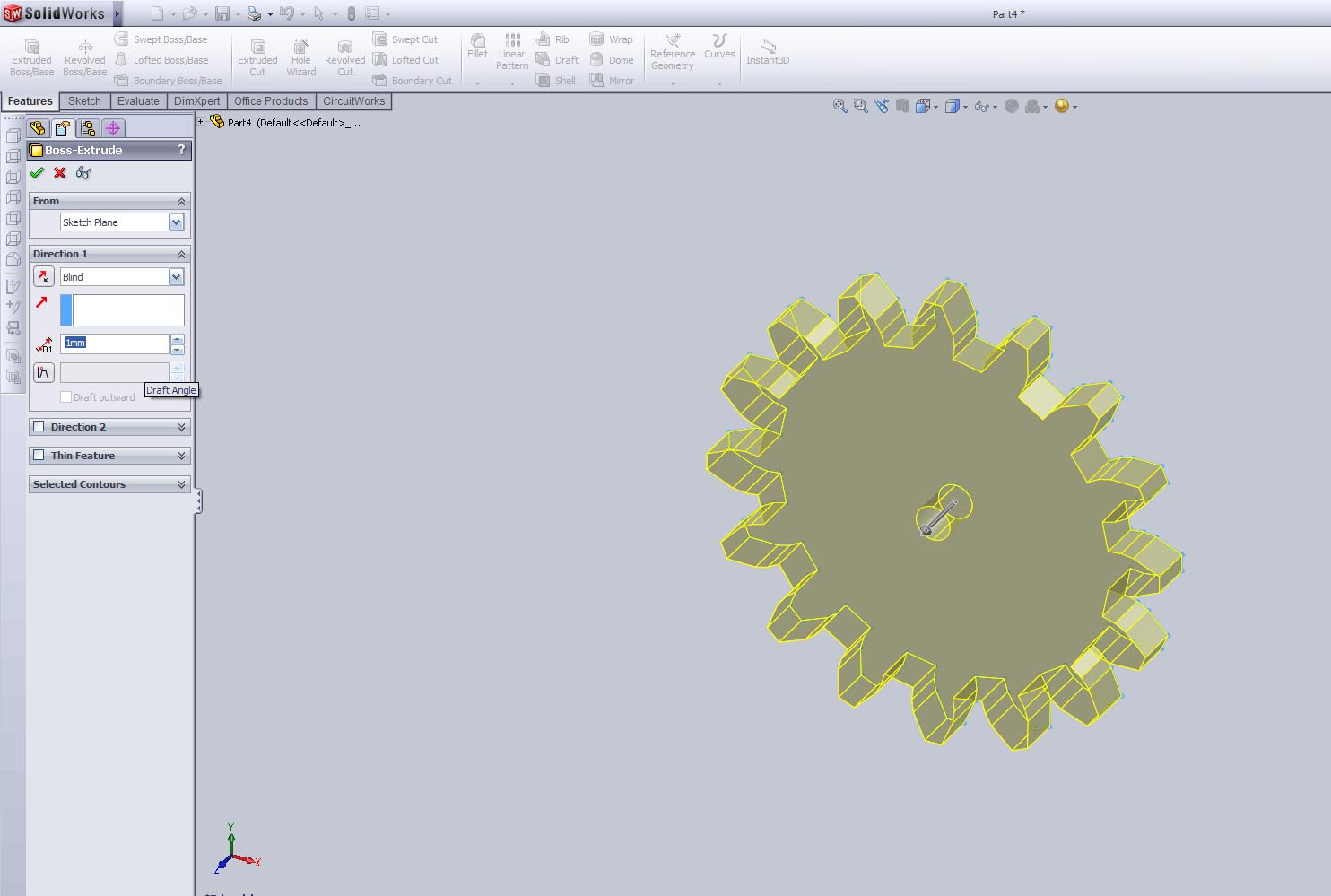This screenshot has height=896, width=1331.
Task: Click the Options icon in top toolbar
Action: click(x=372, y=13)
